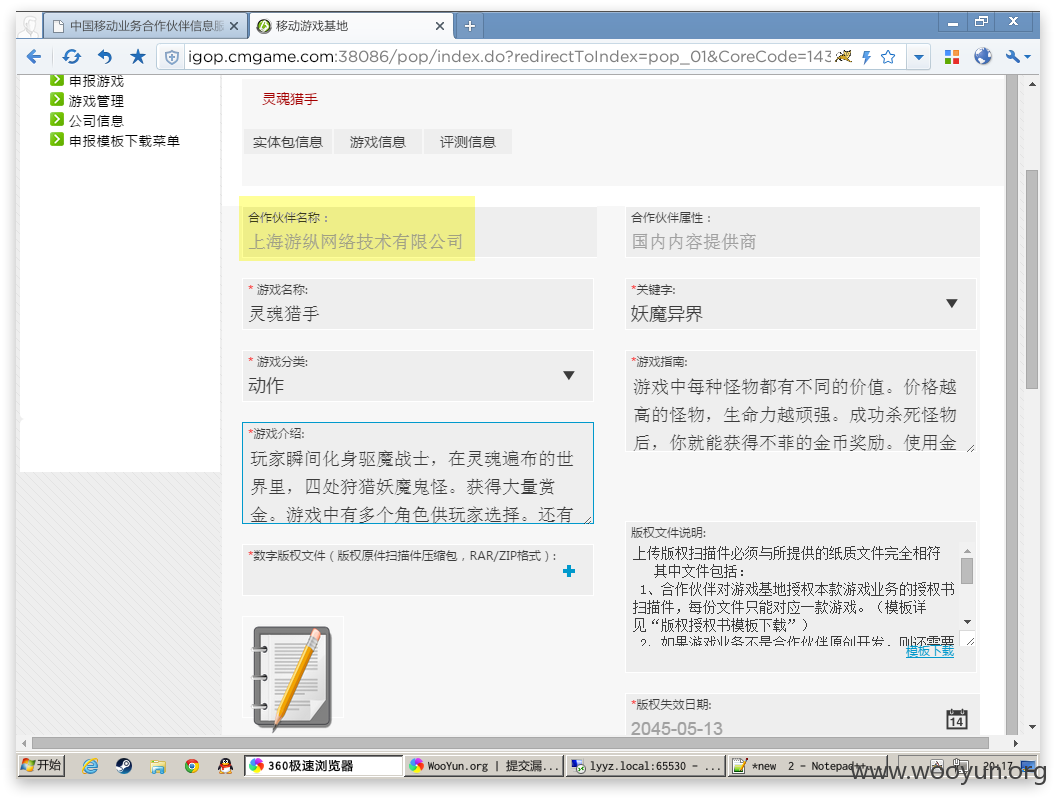Click the page vertical scrollbar thumb
This screenshot has height=800, width=1056.
pyautogui.click(x=1032, y=279)
